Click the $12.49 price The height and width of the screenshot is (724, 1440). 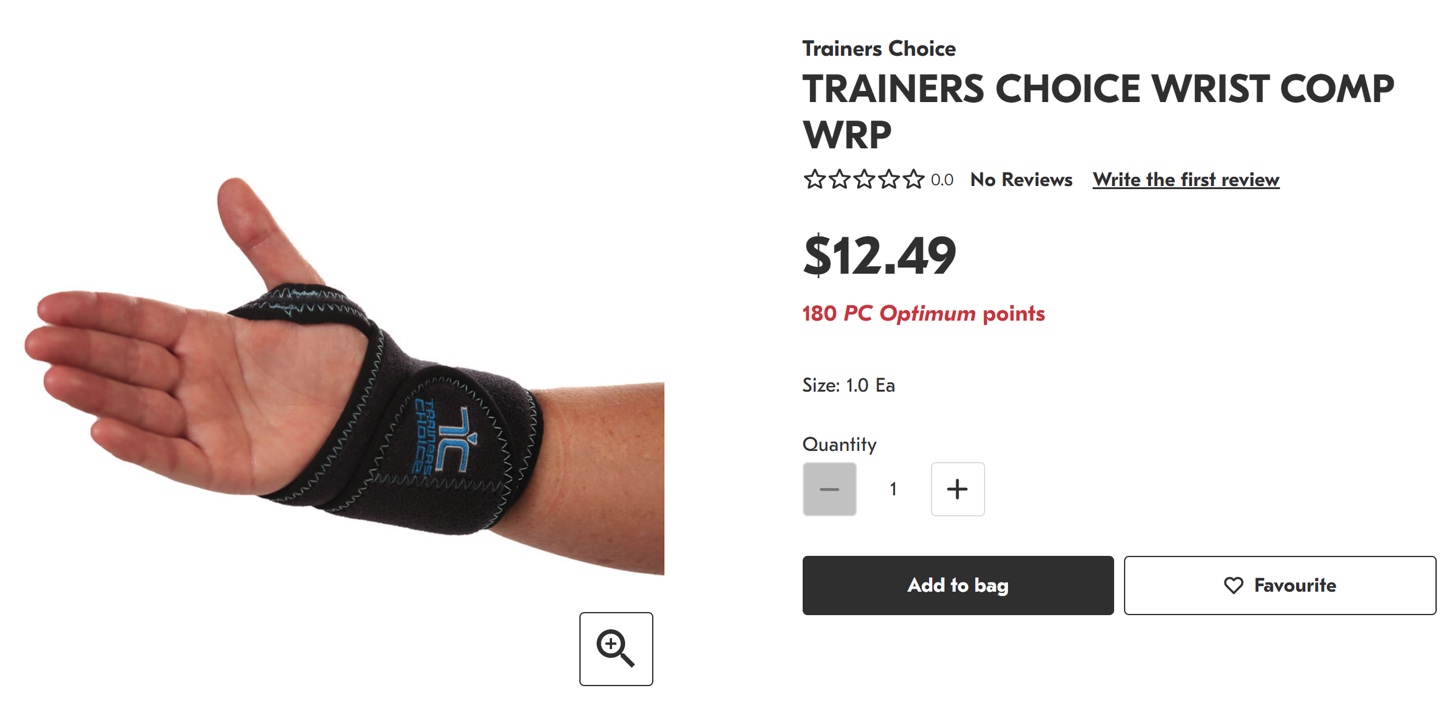(x=880, y=256)
